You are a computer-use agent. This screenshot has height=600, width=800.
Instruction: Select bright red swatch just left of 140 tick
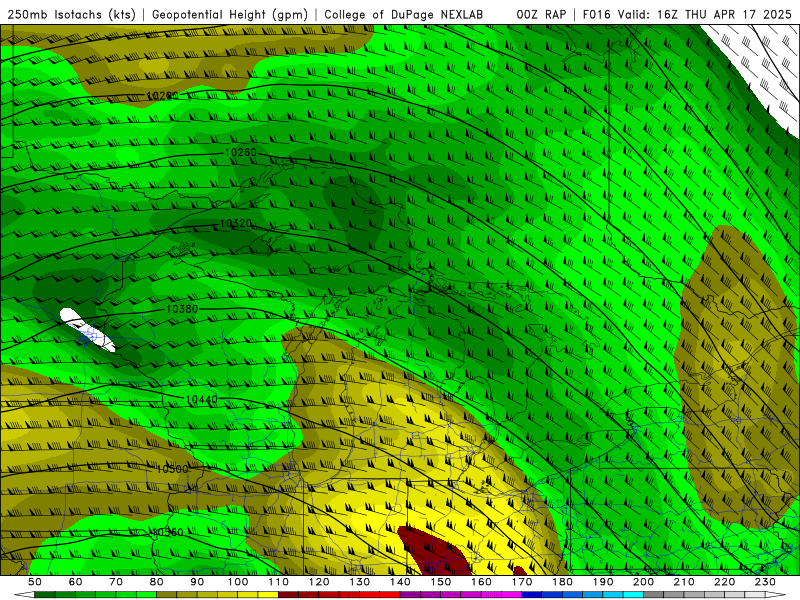390,595
